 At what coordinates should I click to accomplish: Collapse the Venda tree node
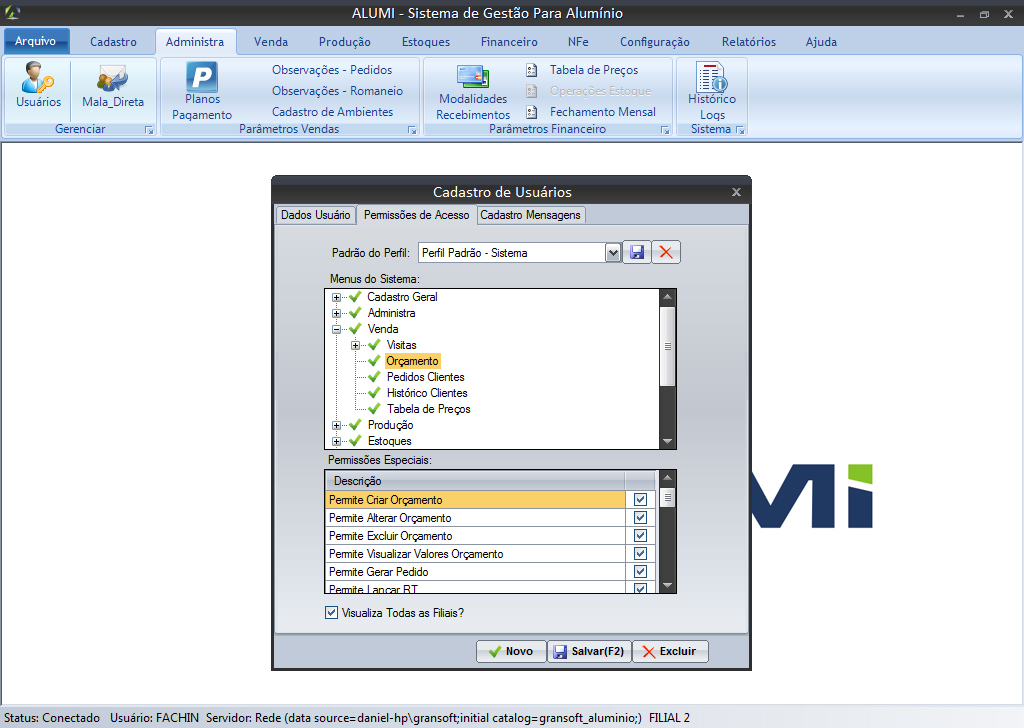(336, 329)
